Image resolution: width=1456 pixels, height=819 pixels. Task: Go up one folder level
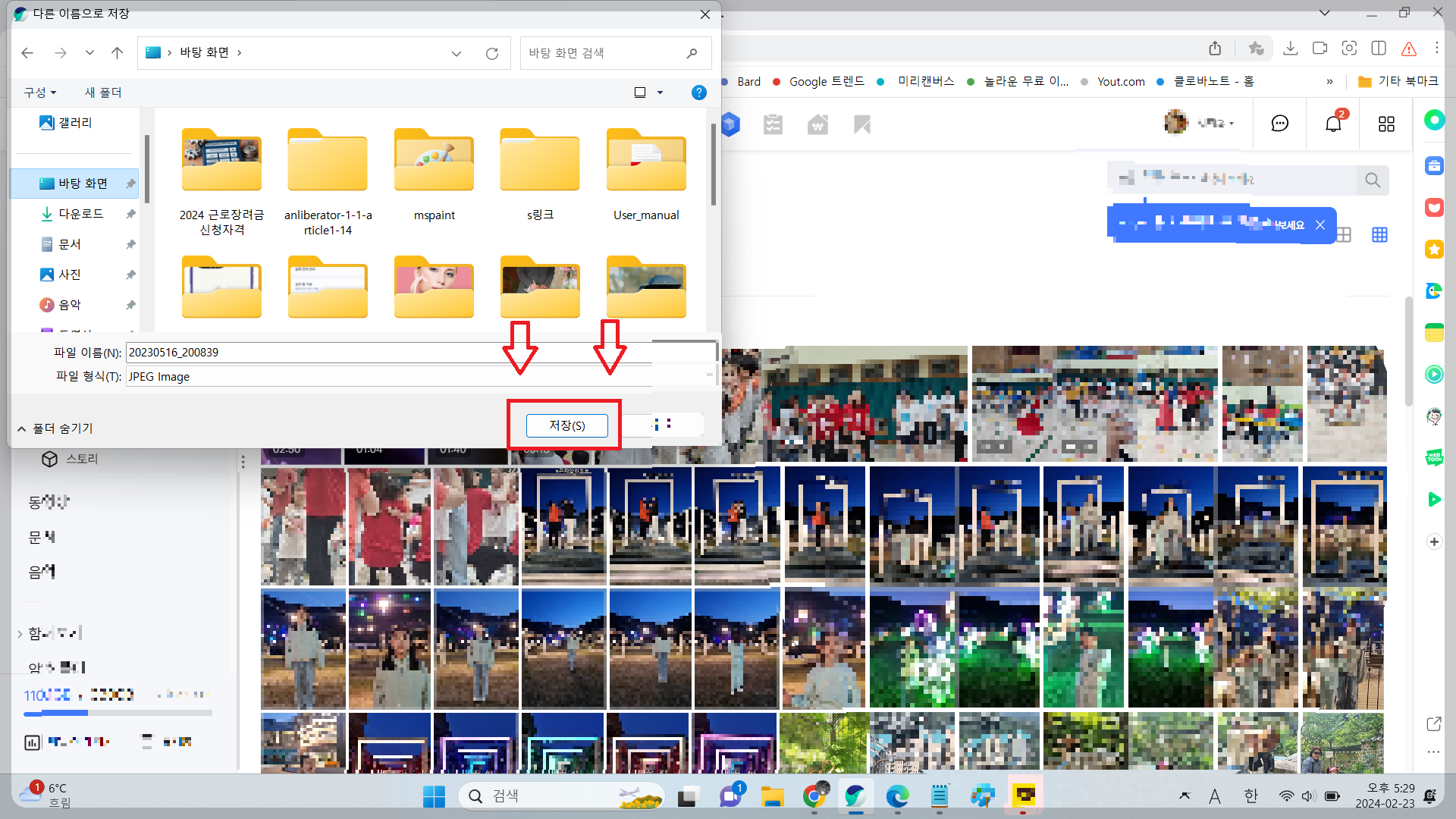coord(117,53)
